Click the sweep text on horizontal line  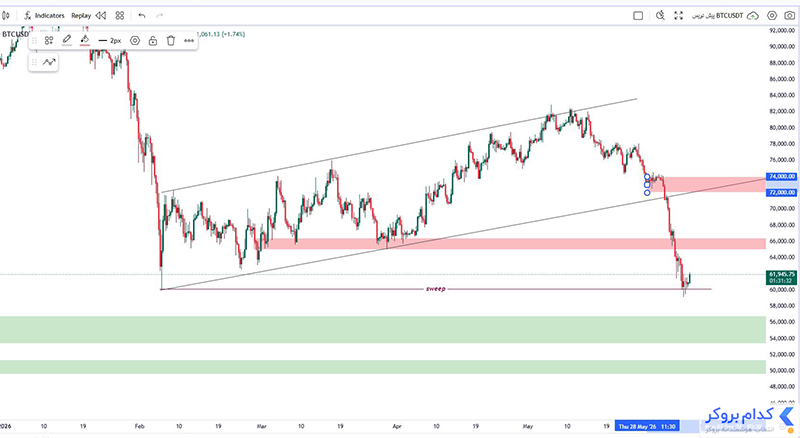[436, 289]
